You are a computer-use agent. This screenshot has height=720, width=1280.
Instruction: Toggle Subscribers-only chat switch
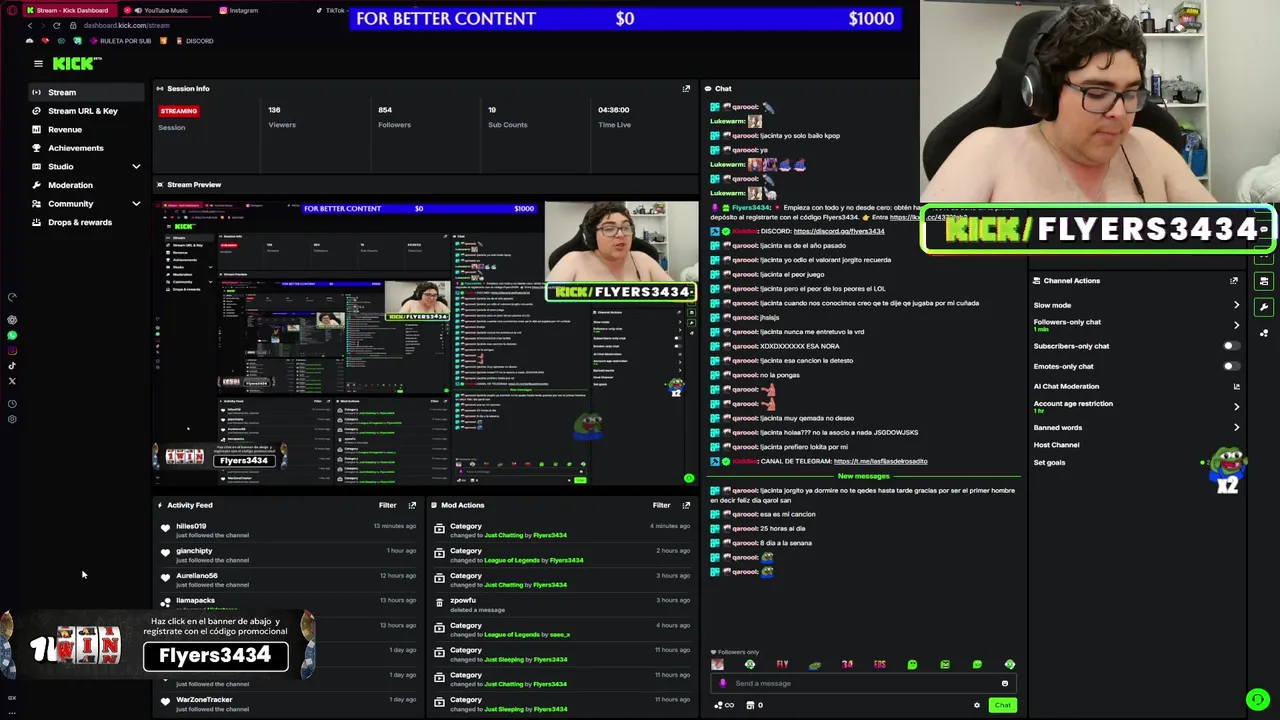1230,346
